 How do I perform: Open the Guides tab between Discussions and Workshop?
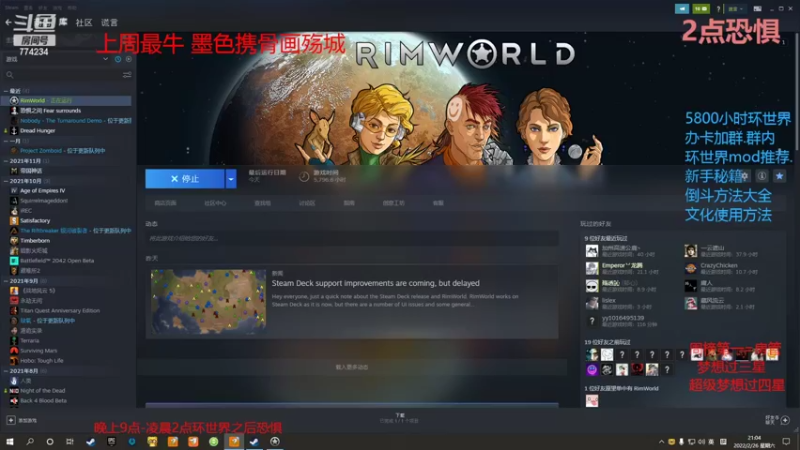(349, 203)
